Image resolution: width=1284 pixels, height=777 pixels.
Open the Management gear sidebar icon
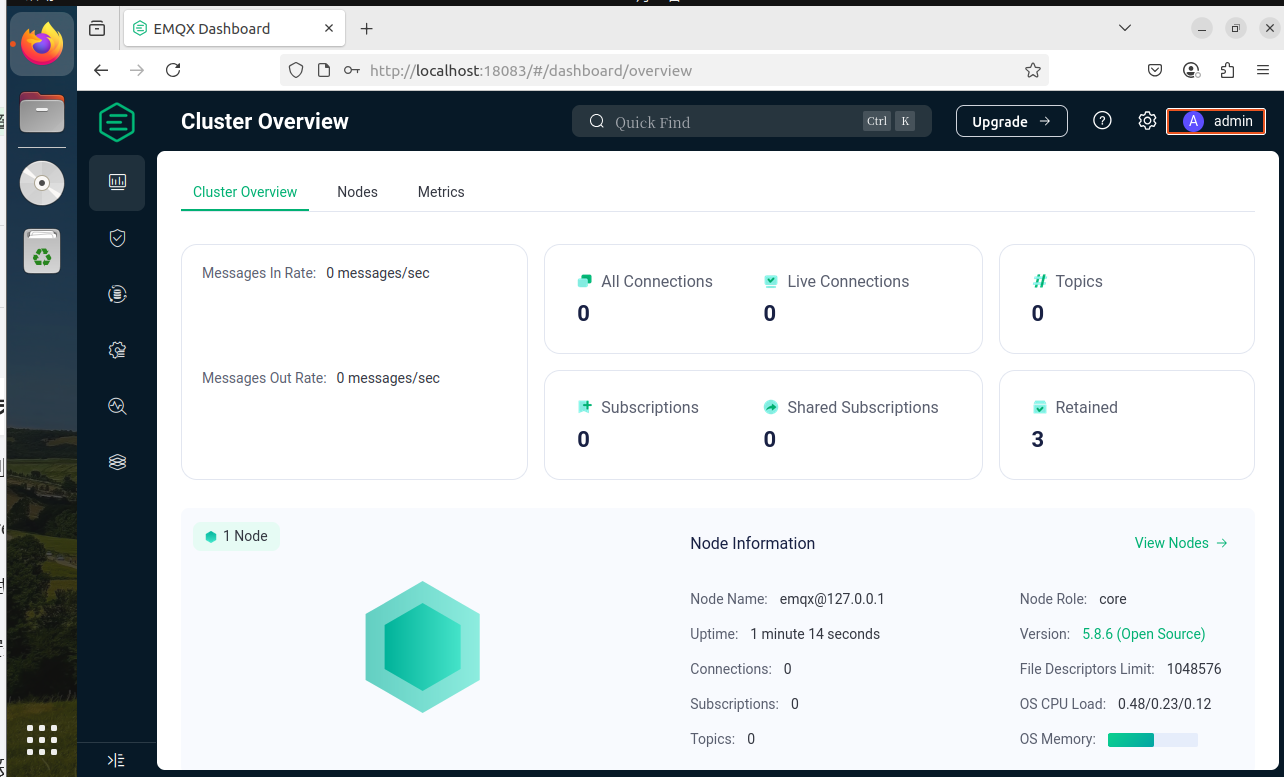(117, 350)
